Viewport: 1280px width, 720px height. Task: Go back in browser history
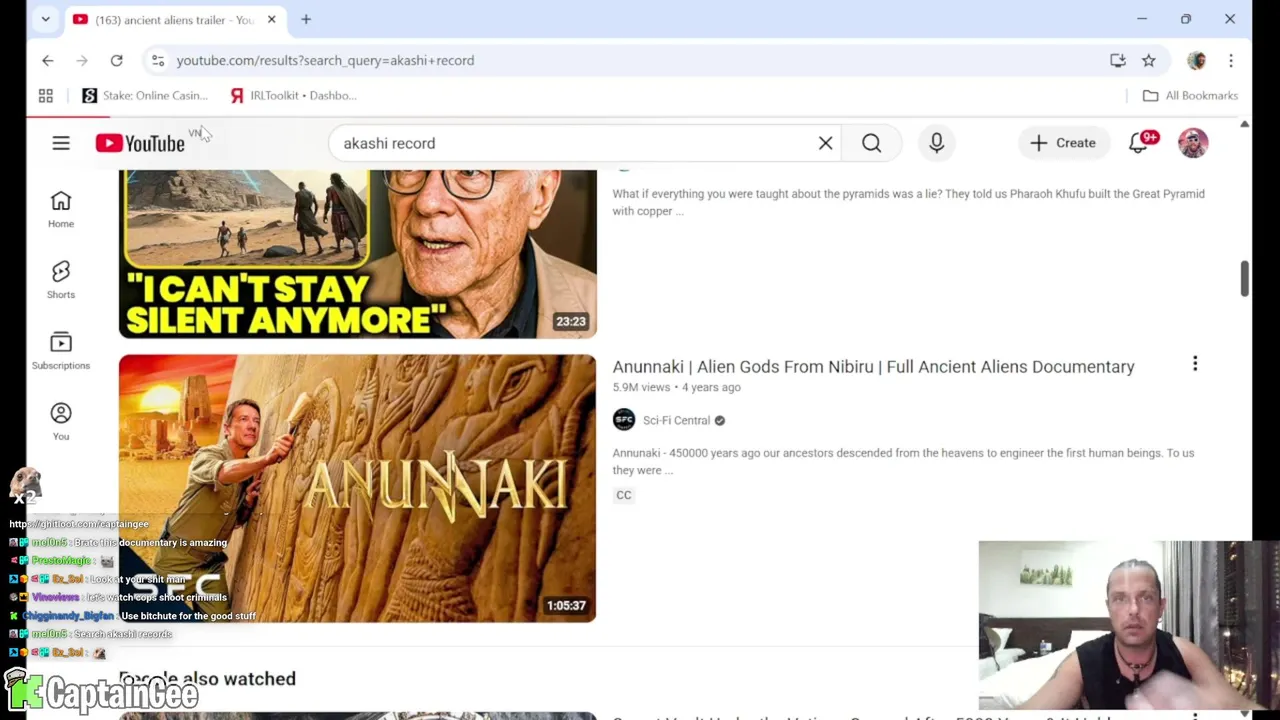47,60
